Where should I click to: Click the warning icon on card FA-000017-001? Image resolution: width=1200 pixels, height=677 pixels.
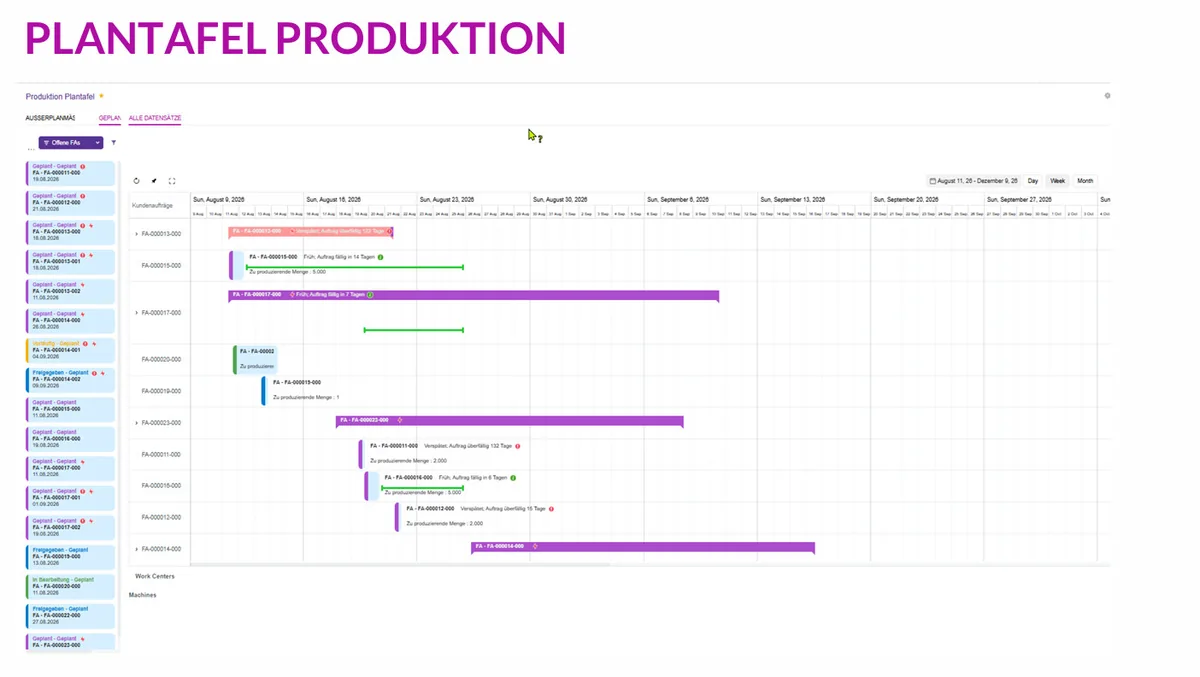click(82, 491)
